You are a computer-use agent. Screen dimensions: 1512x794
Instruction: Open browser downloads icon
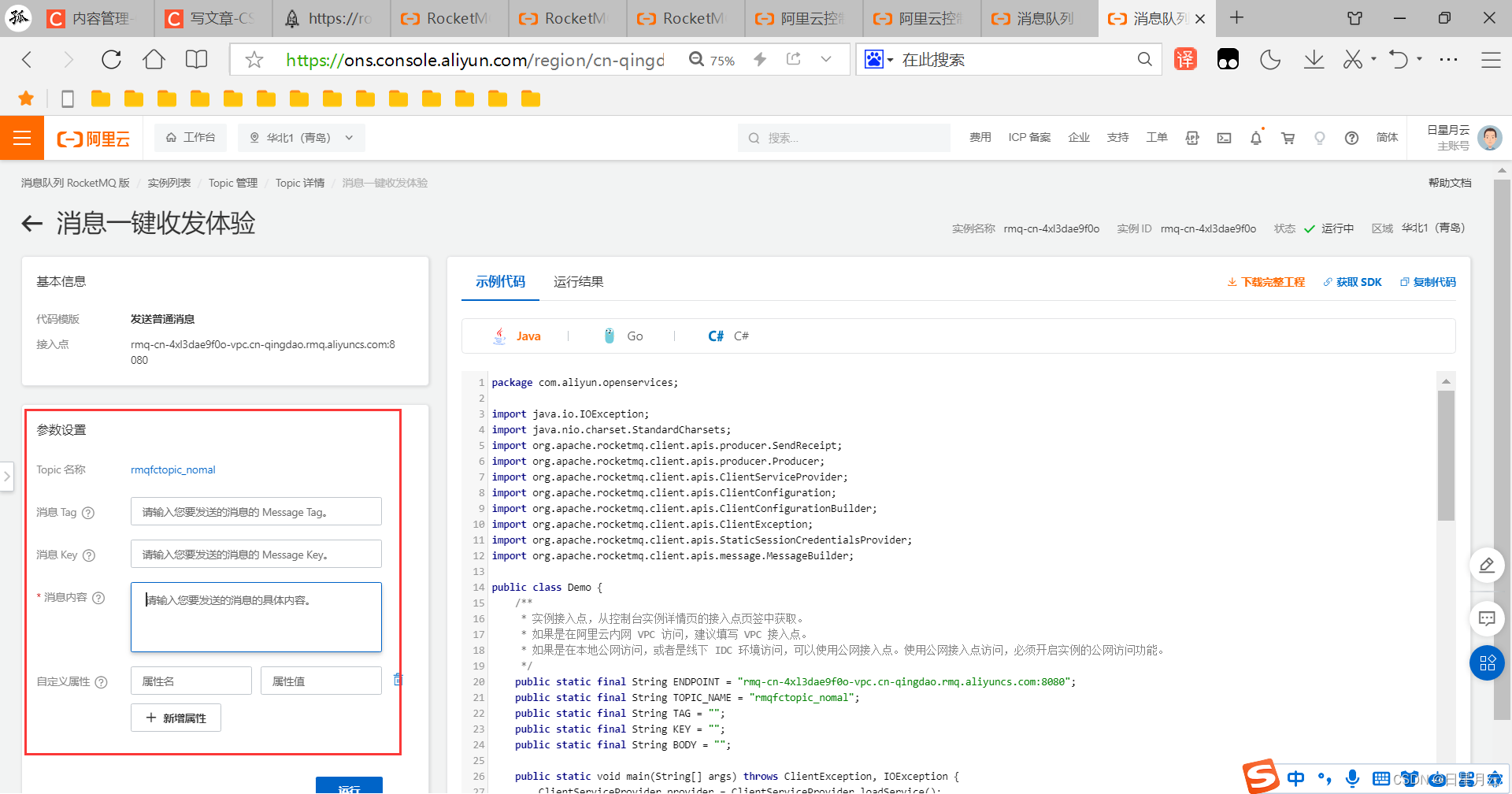[x=1314, y=60]
